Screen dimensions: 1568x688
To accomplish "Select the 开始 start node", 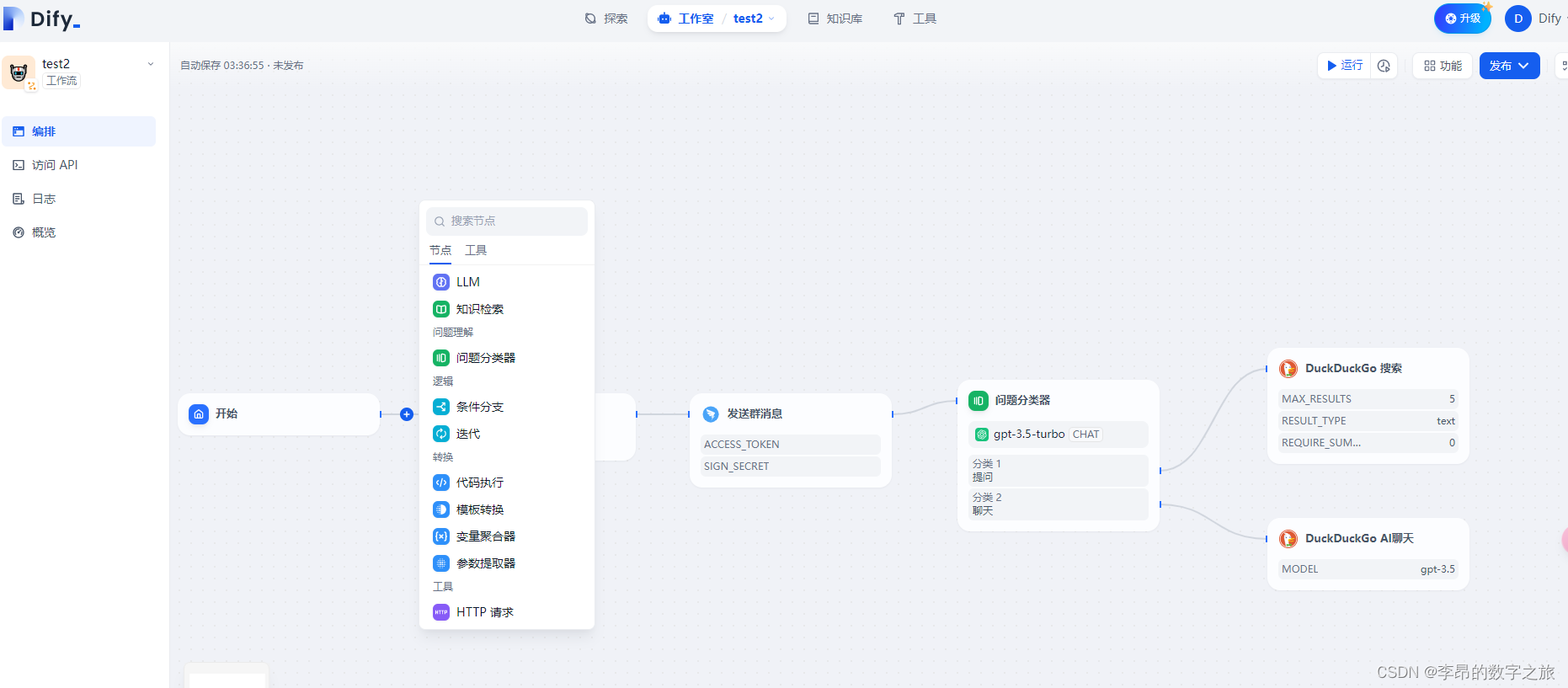I will (279, 414).
